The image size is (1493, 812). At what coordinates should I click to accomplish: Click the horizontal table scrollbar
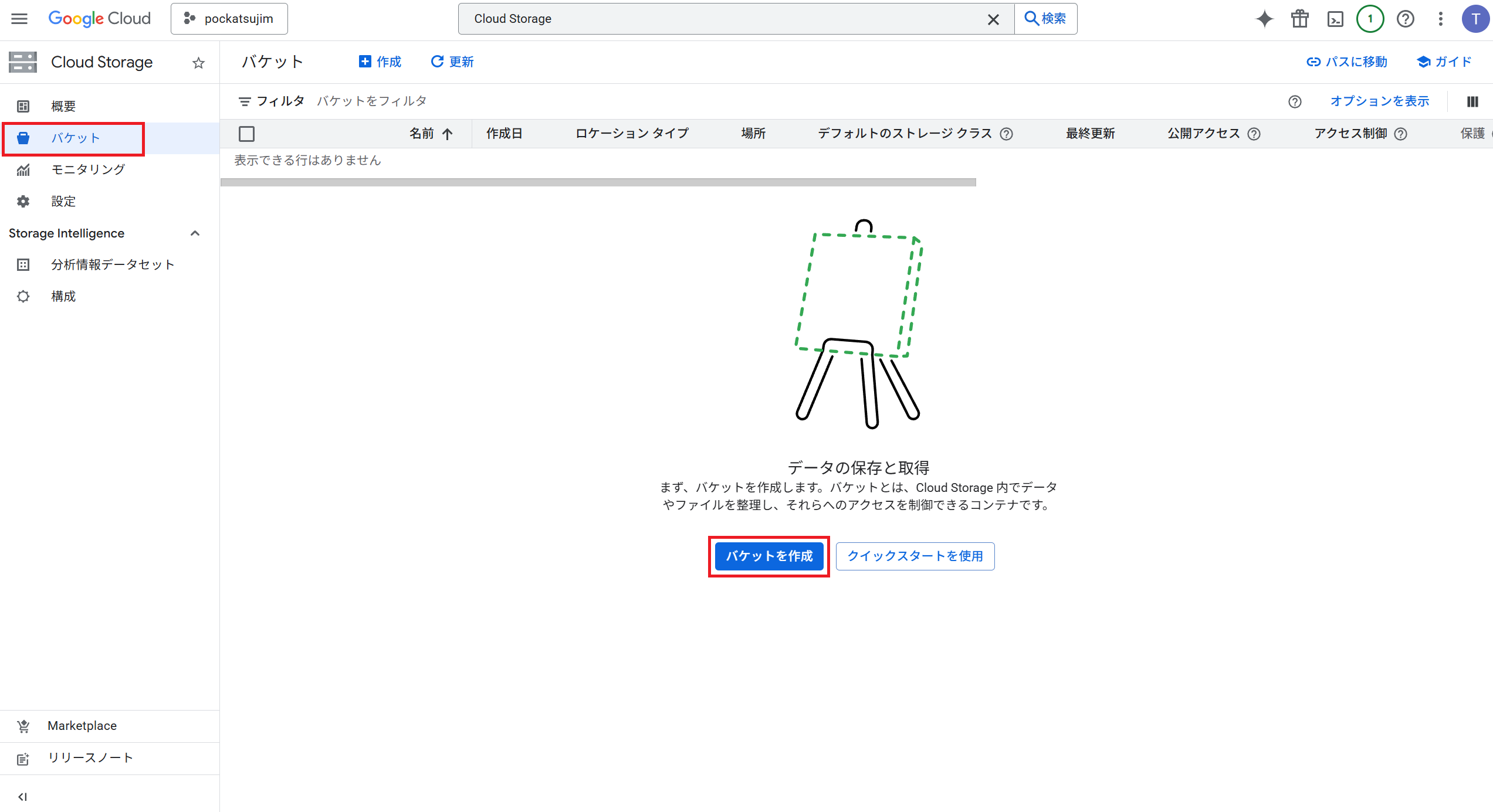pyautogui.click(x=598, y=182)
